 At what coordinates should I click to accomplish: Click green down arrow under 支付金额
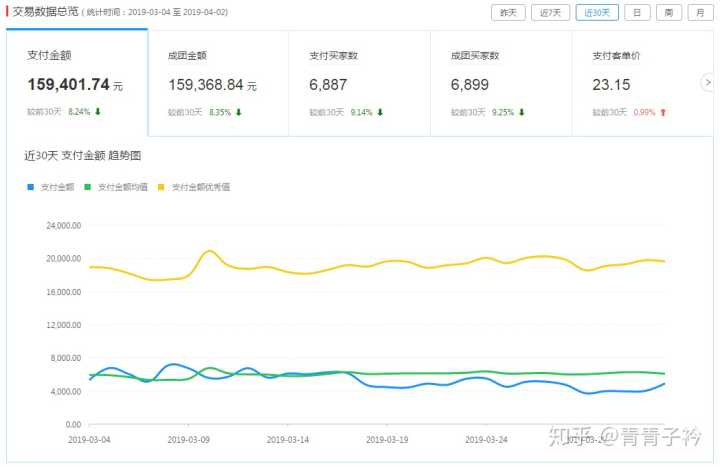point(98,112)
